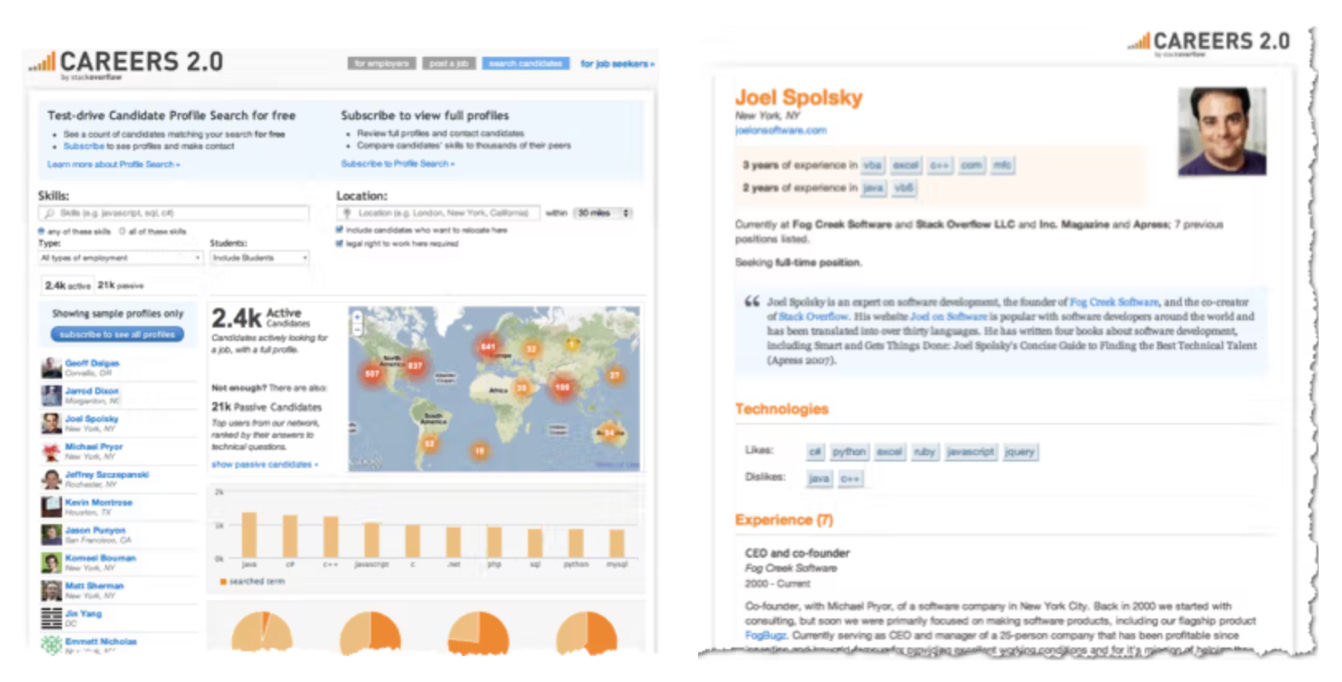The height and width of the screenshot is (682, 1342).
Task: Open the 'post a job' nav item
Action: 448,63
